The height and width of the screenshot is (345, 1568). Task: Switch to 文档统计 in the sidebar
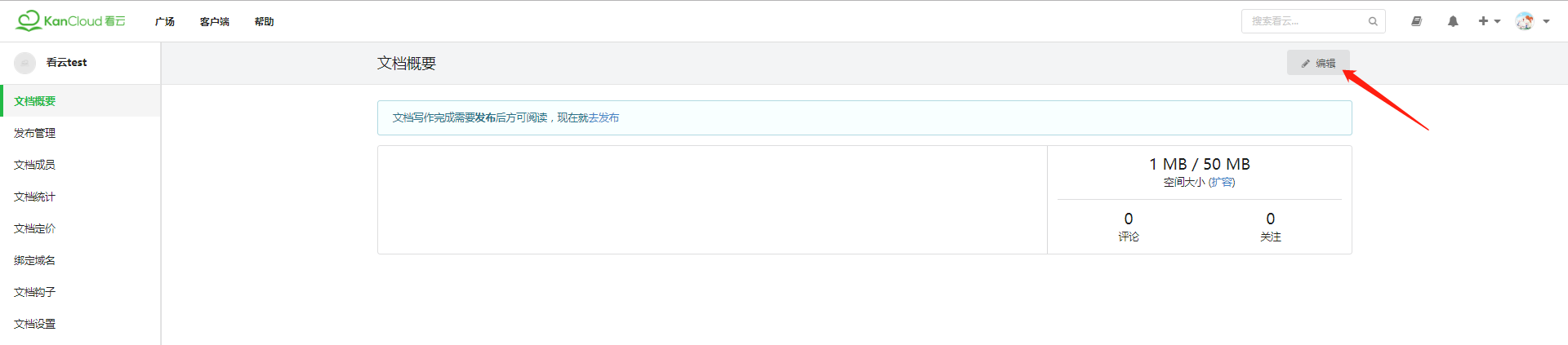(35, 197)
